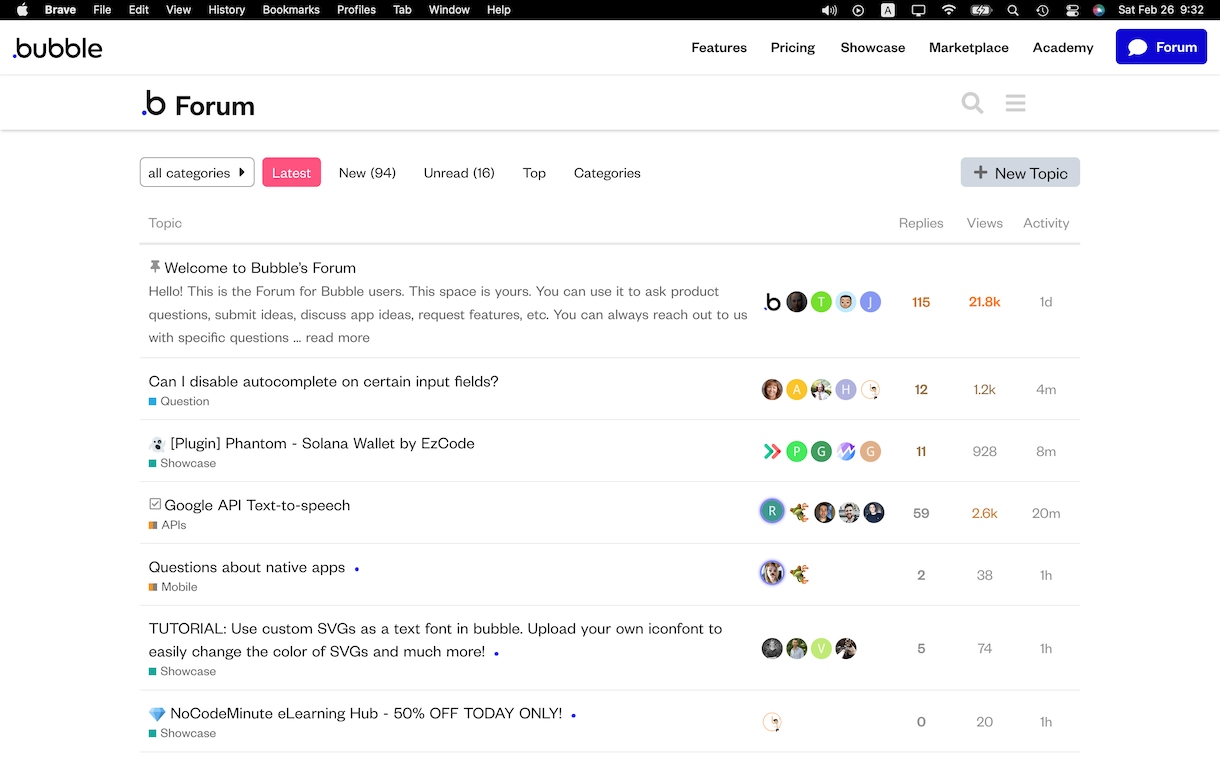Create a New Topic

(1020, 173)
